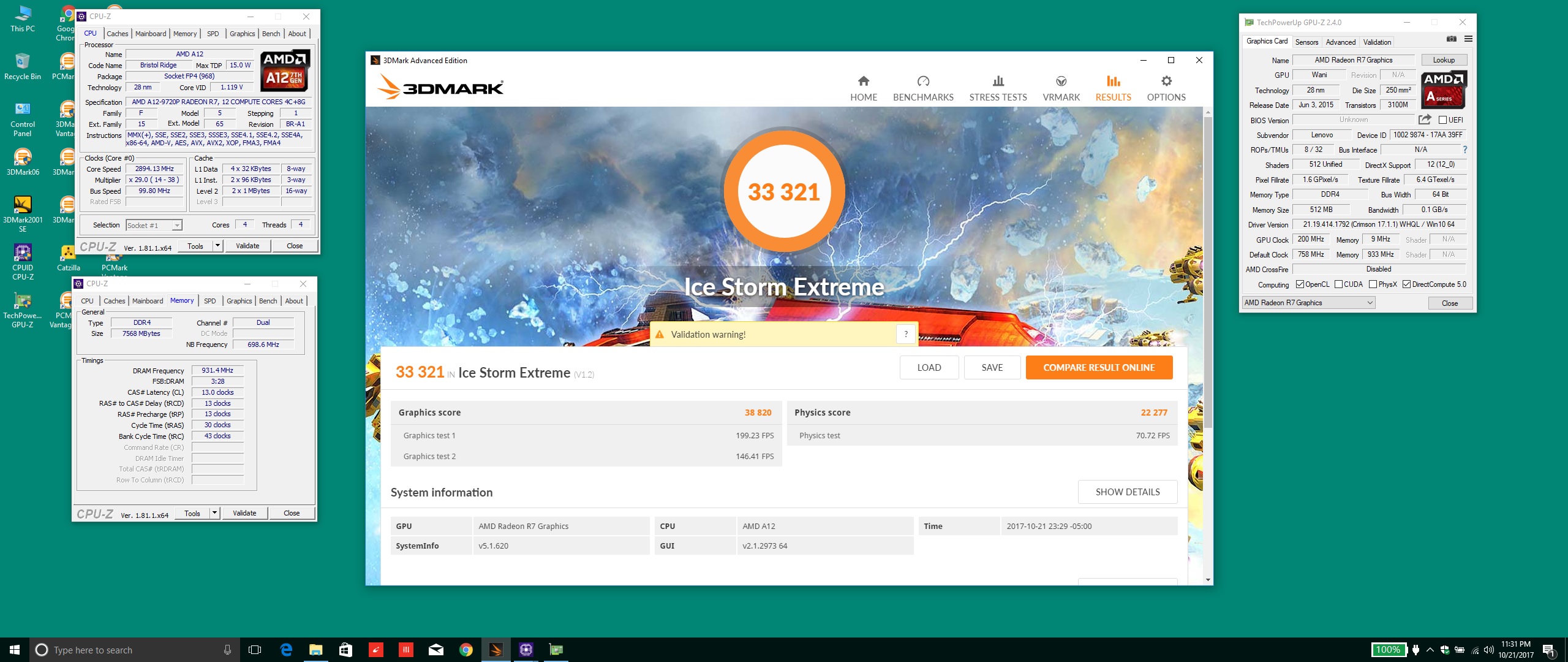
Task: Open the 3DMark06 desktop shortcut
Action: tap(23, 162)
